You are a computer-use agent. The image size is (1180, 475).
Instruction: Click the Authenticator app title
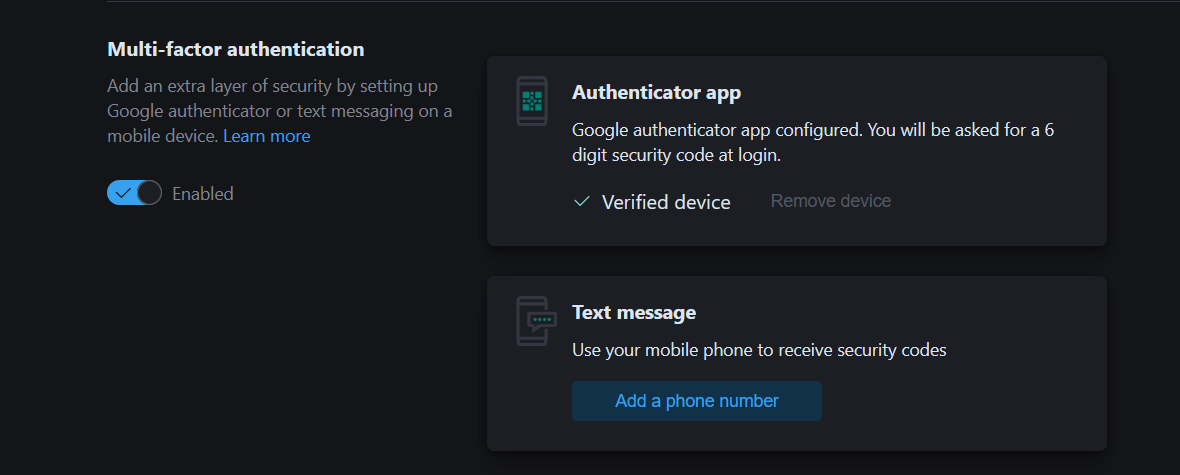(656, 93)
